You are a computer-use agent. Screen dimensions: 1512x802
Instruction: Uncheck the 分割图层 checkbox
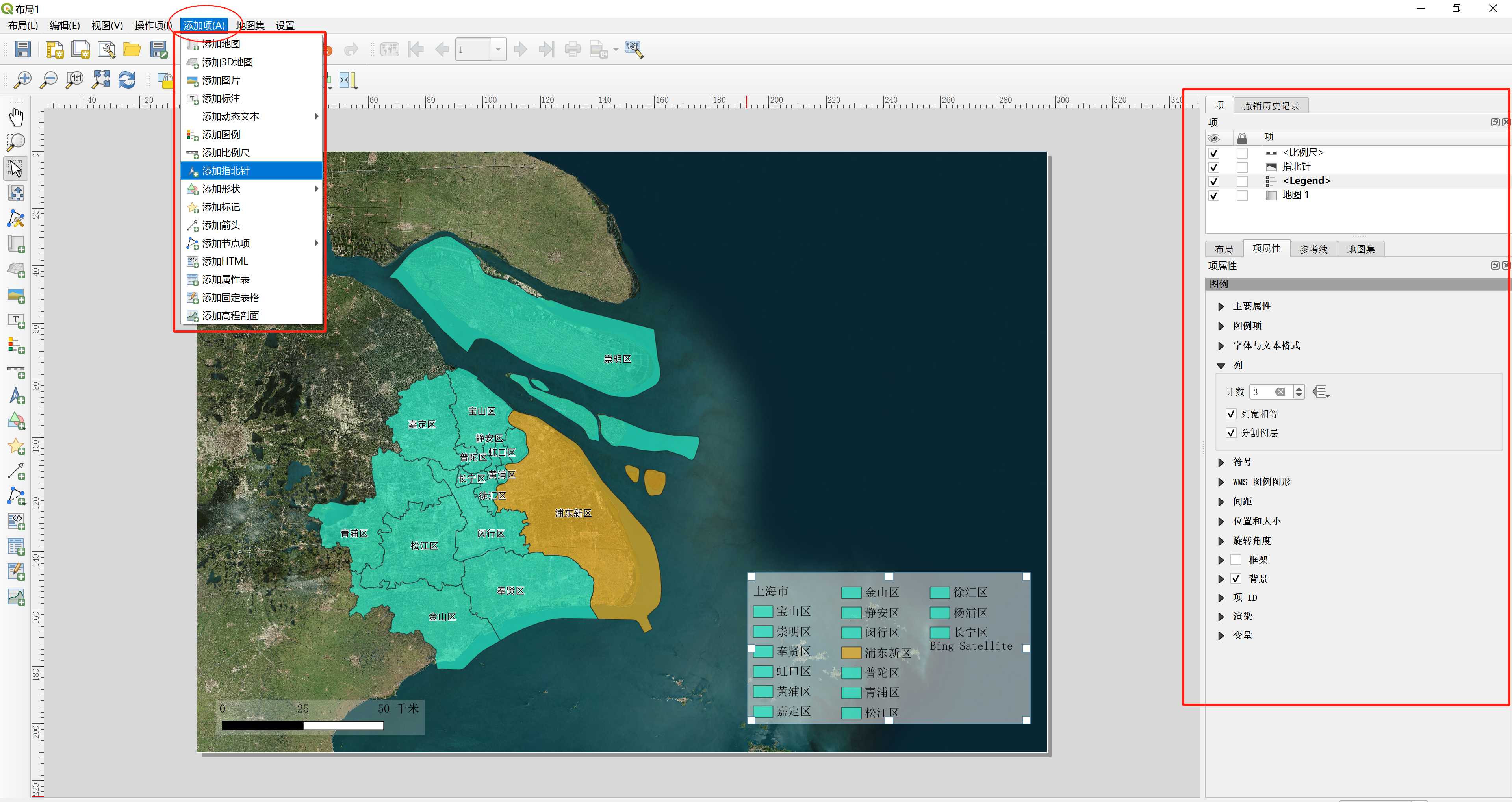(x=1232, y=433)
